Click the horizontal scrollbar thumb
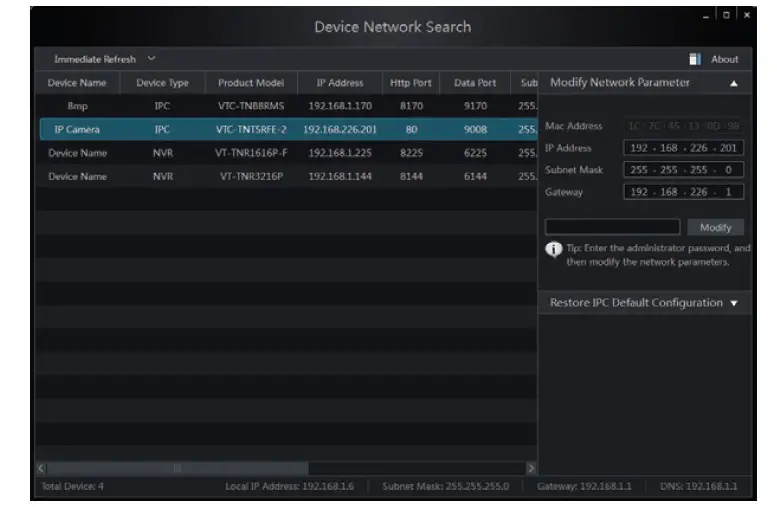The image size is (777, 507). pos(178,467)
